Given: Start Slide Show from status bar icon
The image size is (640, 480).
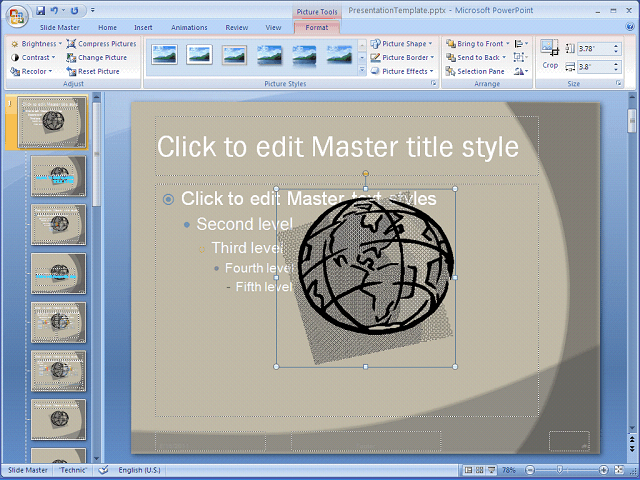Looking at the screenshot, I should (491, 470).
